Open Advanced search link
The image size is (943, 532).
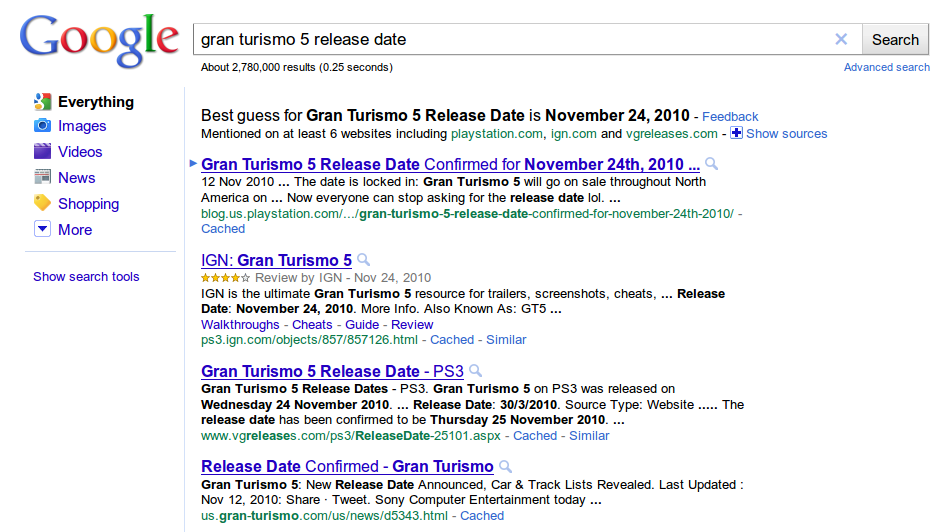coord(886,67)
